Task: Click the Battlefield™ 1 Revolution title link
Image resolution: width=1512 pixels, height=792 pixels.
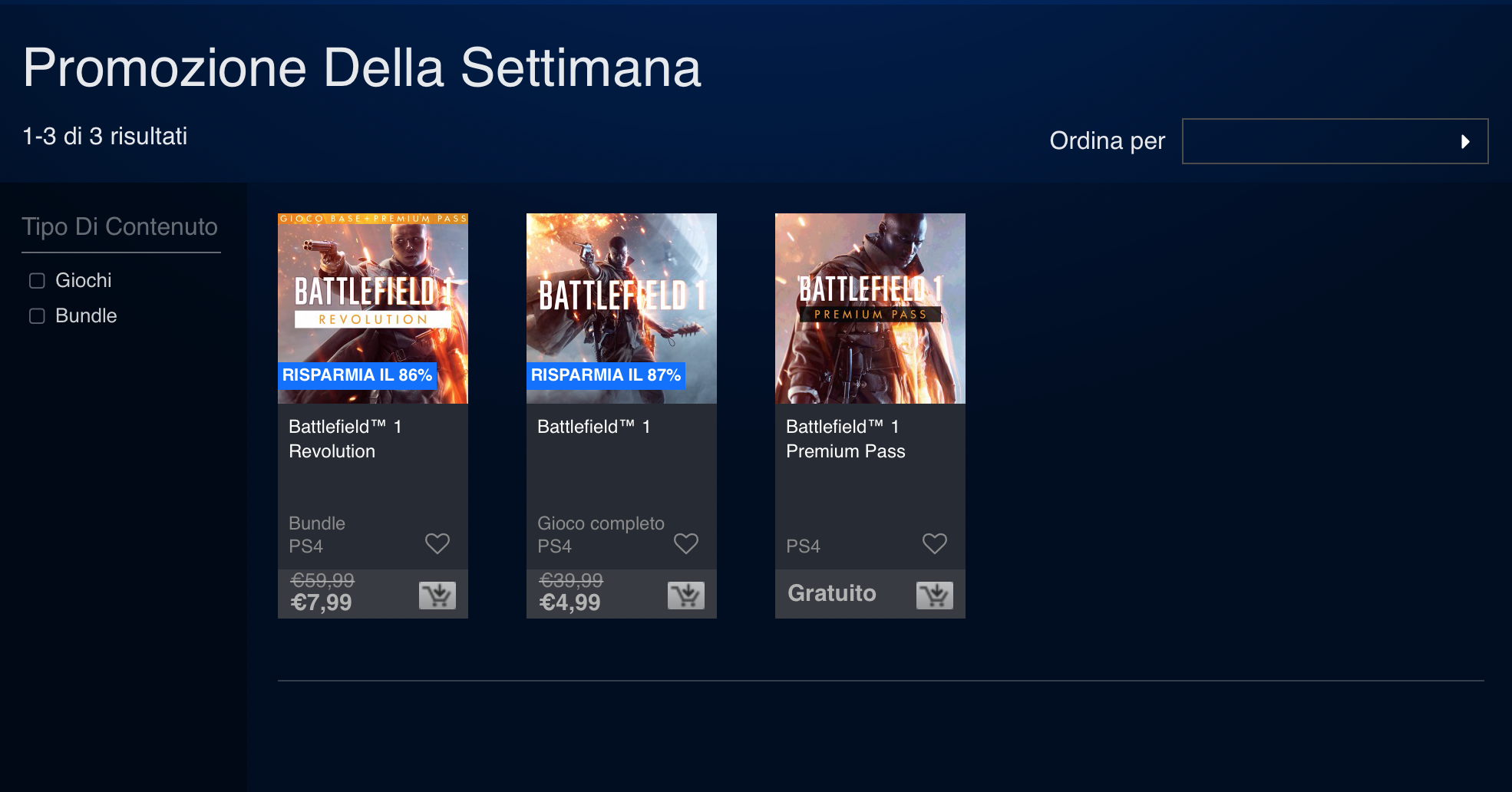Action: [345, 439]
